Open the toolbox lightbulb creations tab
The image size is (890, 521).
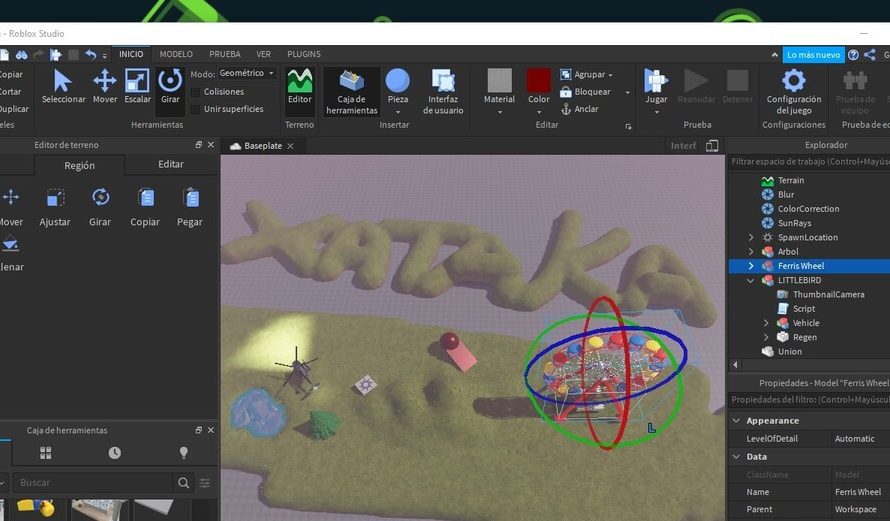[x=183, y=452]
